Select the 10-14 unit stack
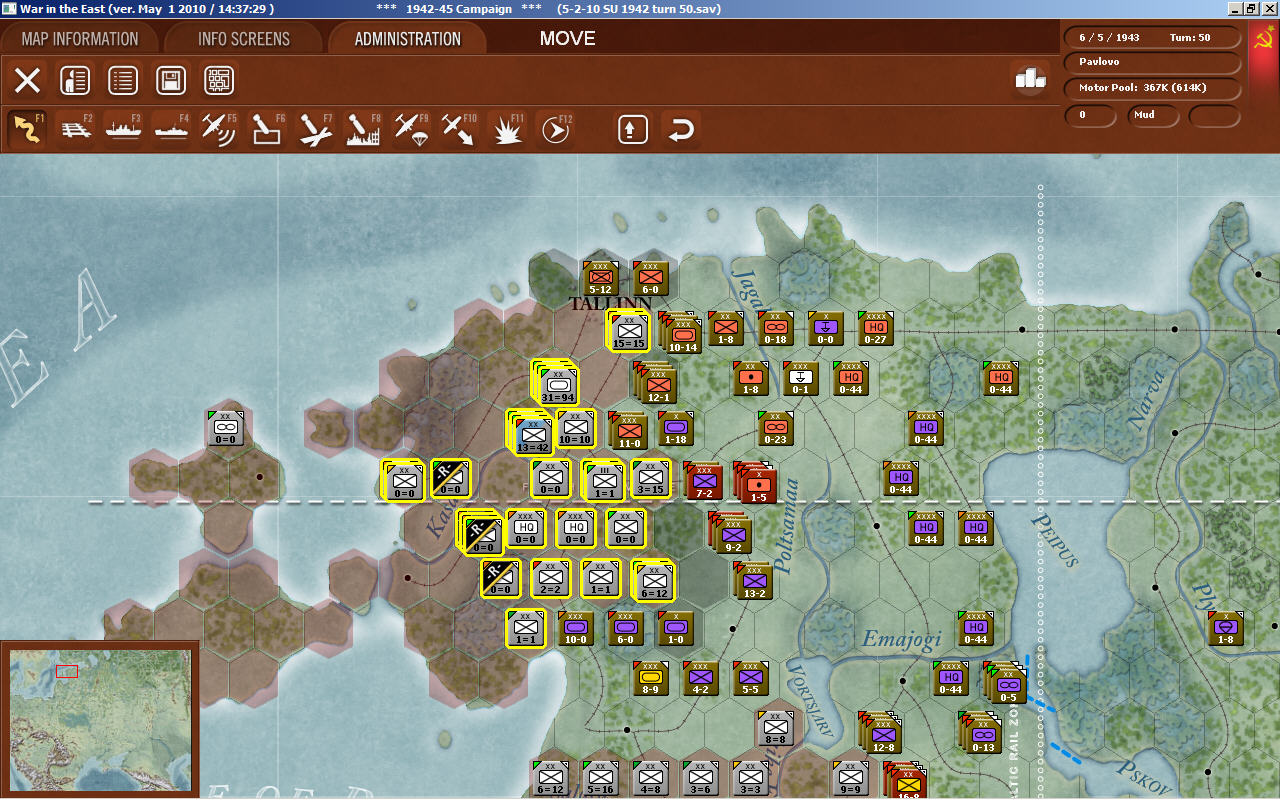 (x=682, y=333)
